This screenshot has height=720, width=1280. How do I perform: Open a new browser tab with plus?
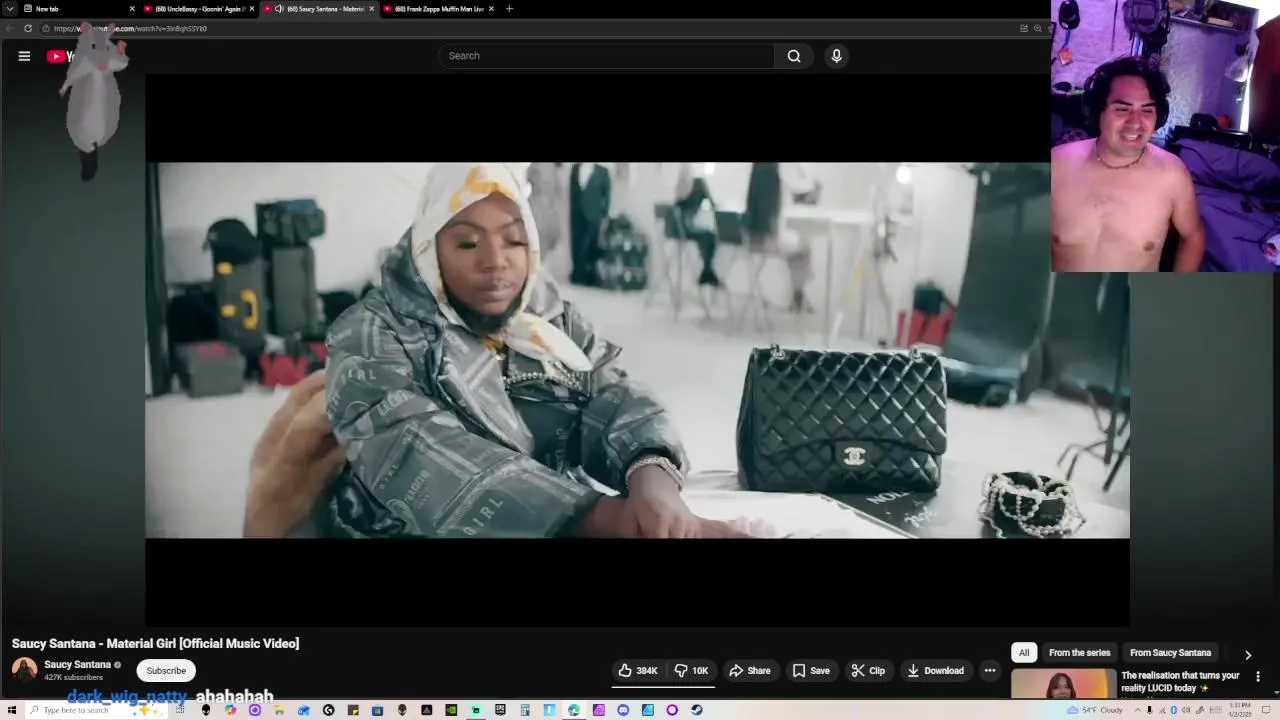coord(509,9)
